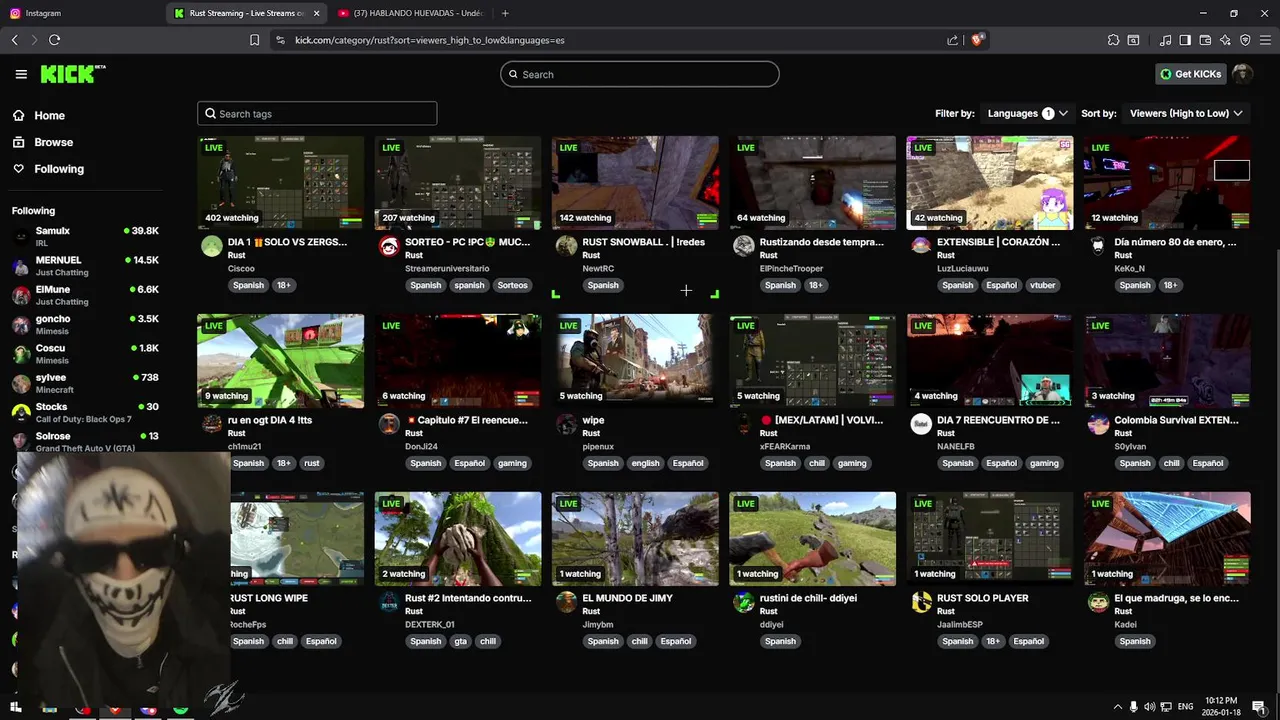Screen dimensions: 1280x720
Task: Click ElPincheTrooper's channel avatar
Action: pos(743,246)
